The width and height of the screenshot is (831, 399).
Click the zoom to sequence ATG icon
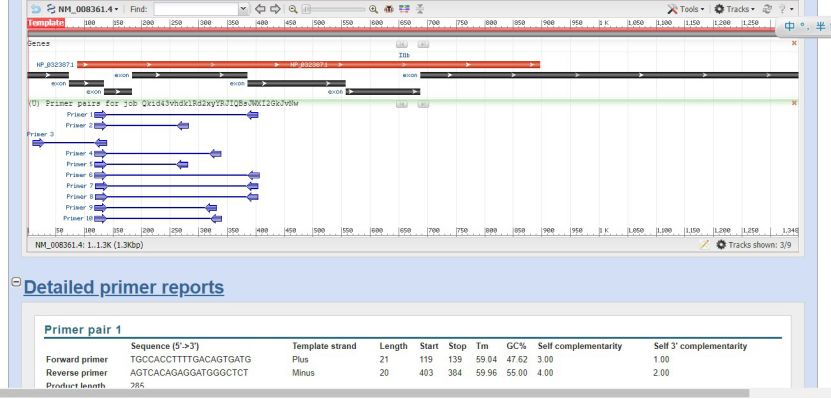tap(388, 9)
